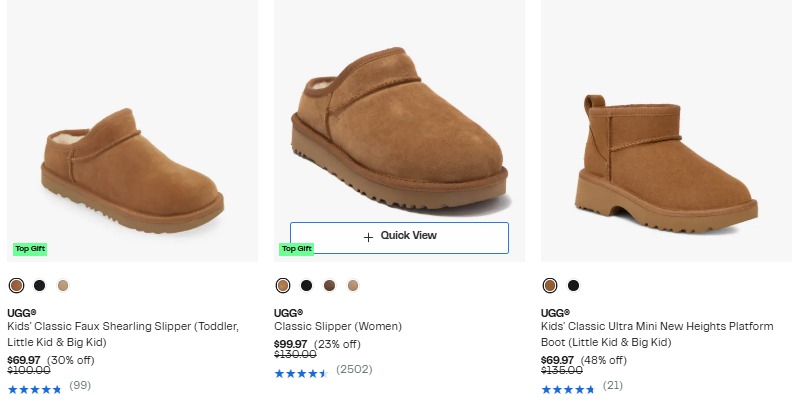Open the 21 reviews for platform boot
The height and width of the screenshot is (406, 793).
point(612,385)
